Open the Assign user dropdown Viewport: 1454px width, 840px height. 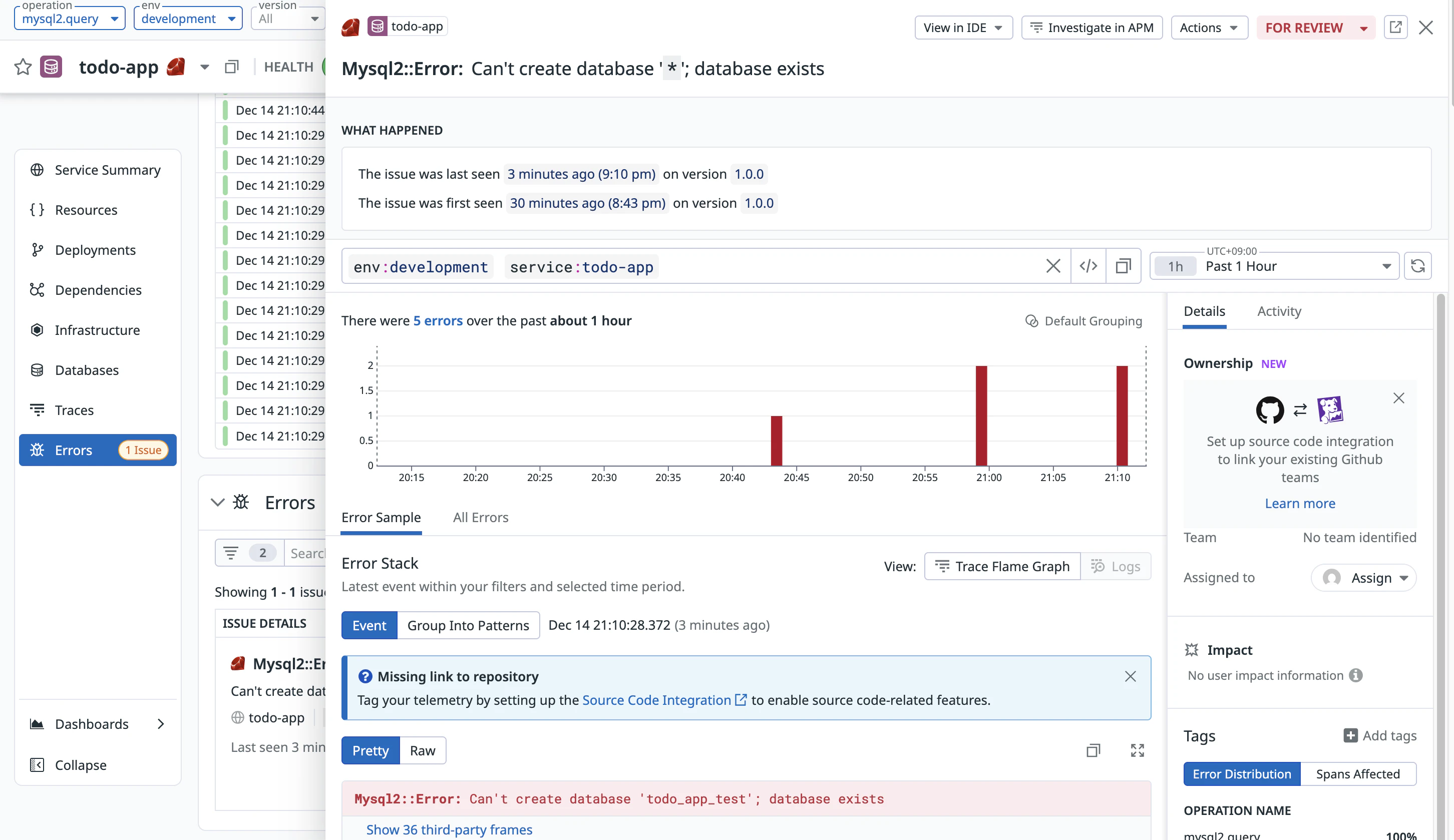click(1363, 578)
